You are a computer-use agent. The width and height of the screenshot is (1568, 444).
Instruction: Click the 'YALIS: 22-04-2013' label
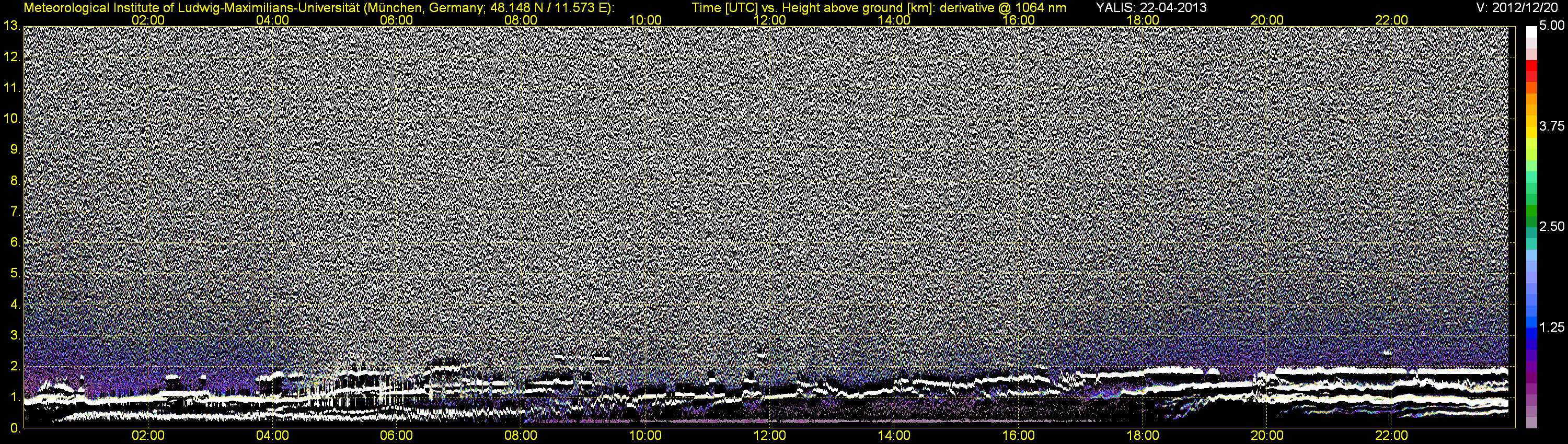tap(1151, 8)
